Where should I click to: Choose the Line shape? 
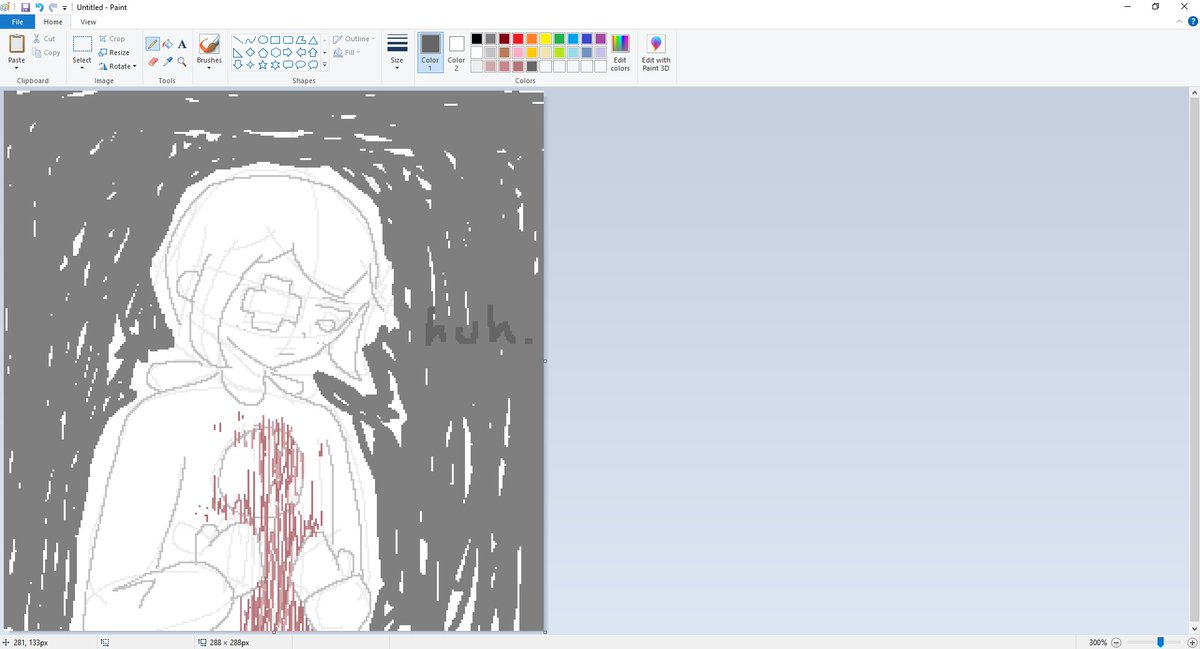[238, 39]
